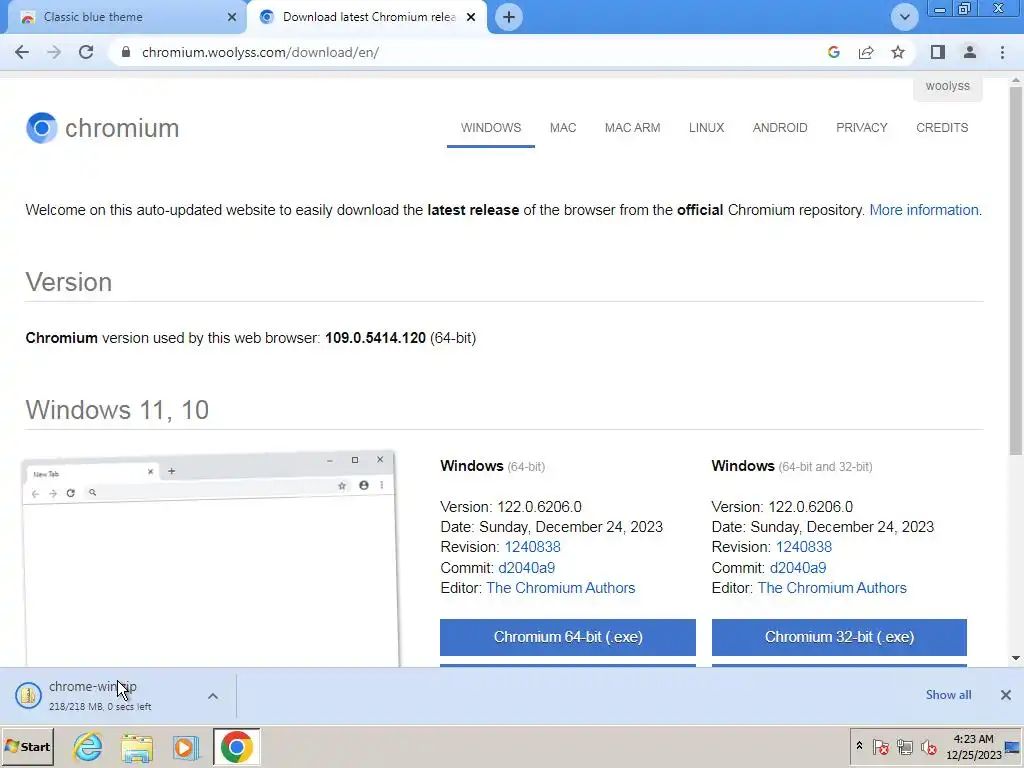Click the scrollbar down arrow
Viewport: 1024px width, 768px height.
[1016, 658]
